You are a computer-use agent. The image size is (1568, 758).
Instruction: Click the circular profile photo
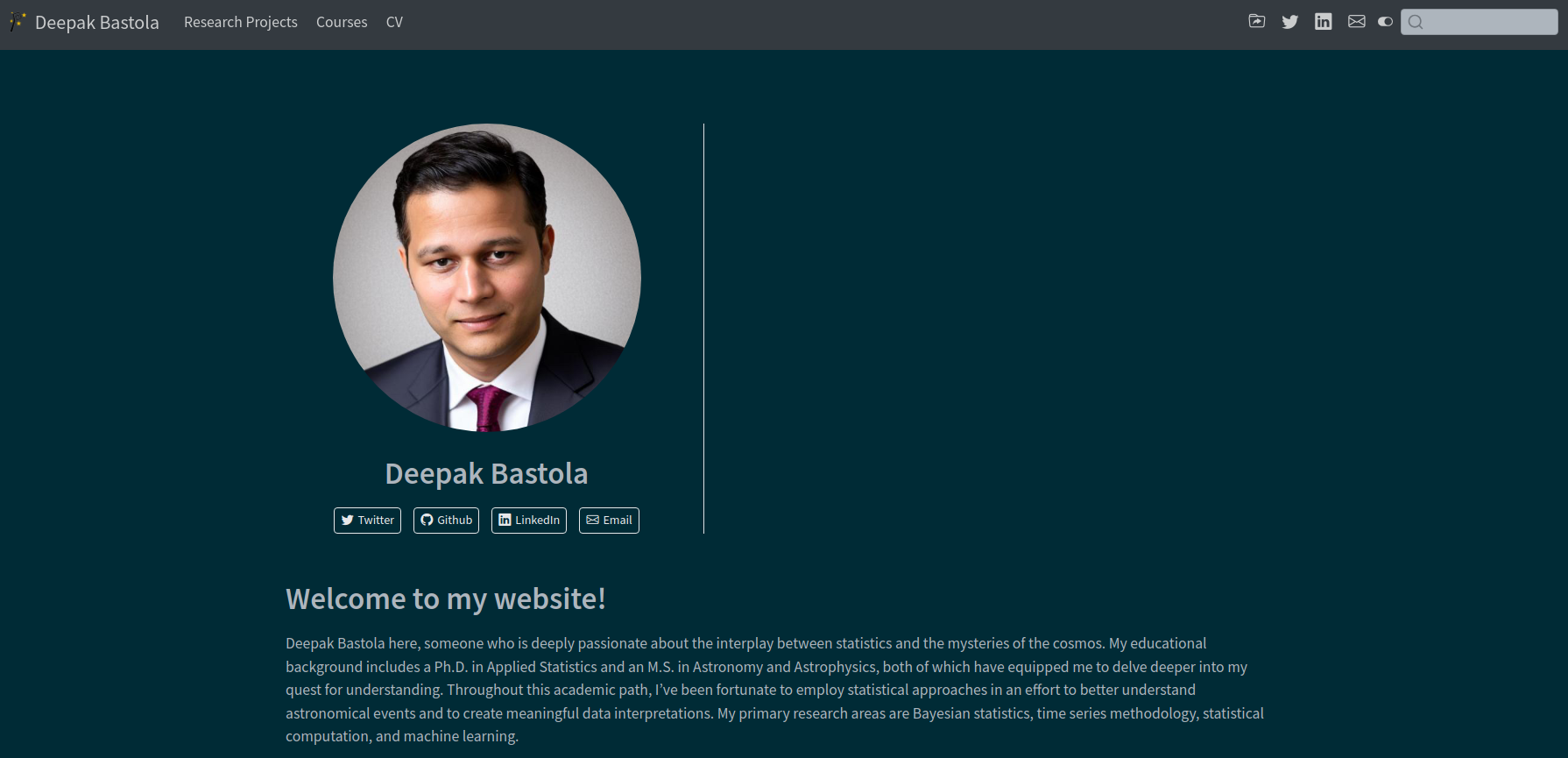pos(486,279)
